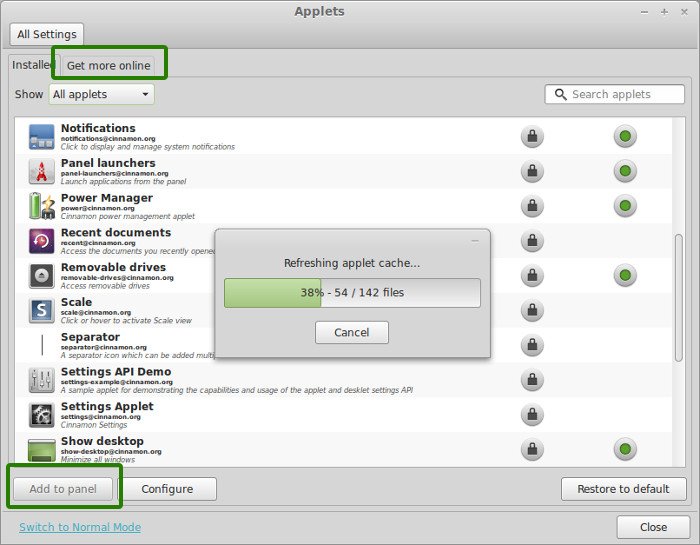Select the Panel launchers rocket icon
Screen dimensions: 700x545
point(42,171)
